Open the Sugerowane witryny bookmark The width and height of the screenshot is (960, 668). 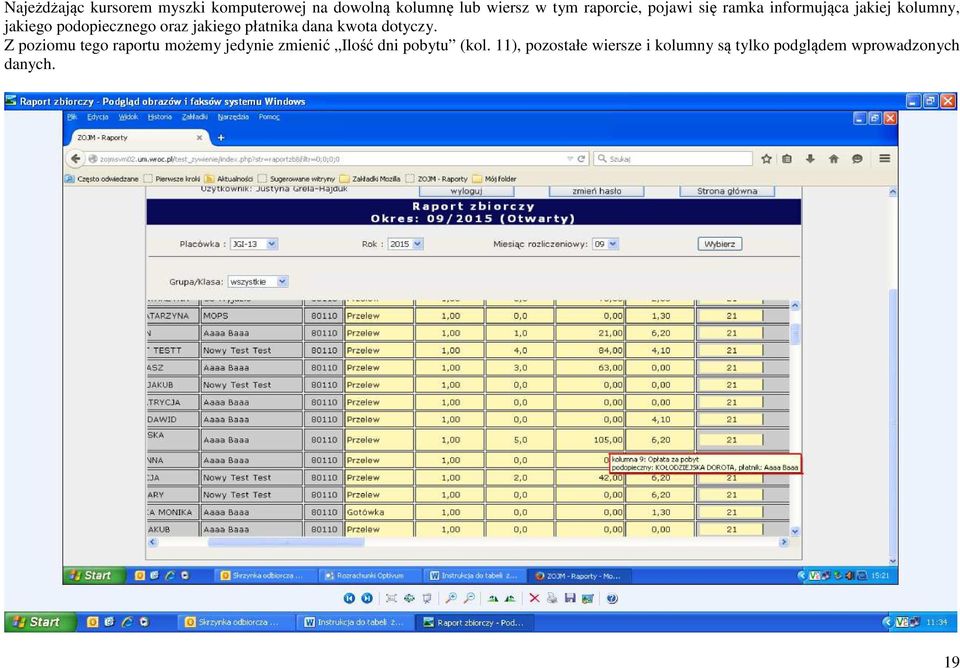(x=296, y=179)
